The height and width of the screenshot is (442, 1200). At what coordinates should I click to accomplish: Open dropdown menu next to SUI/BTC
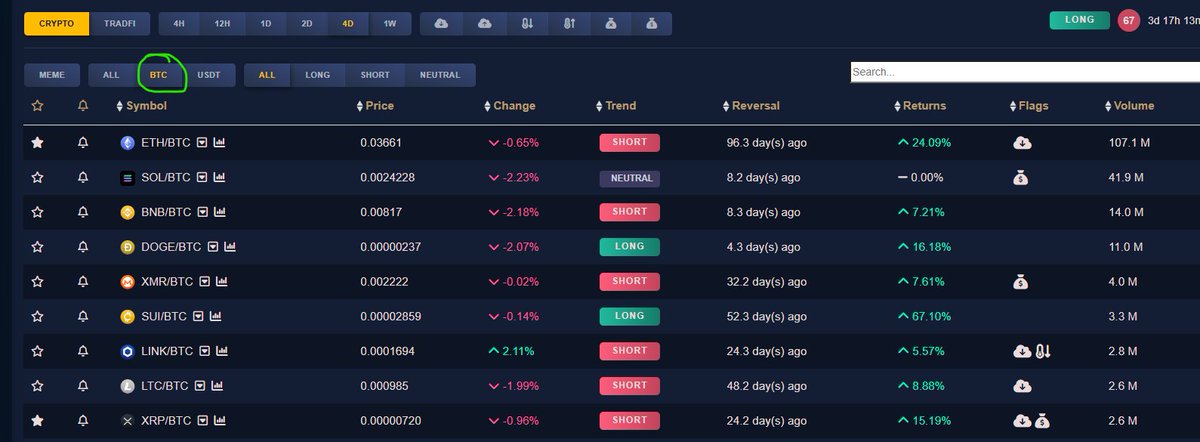(198, 316)
